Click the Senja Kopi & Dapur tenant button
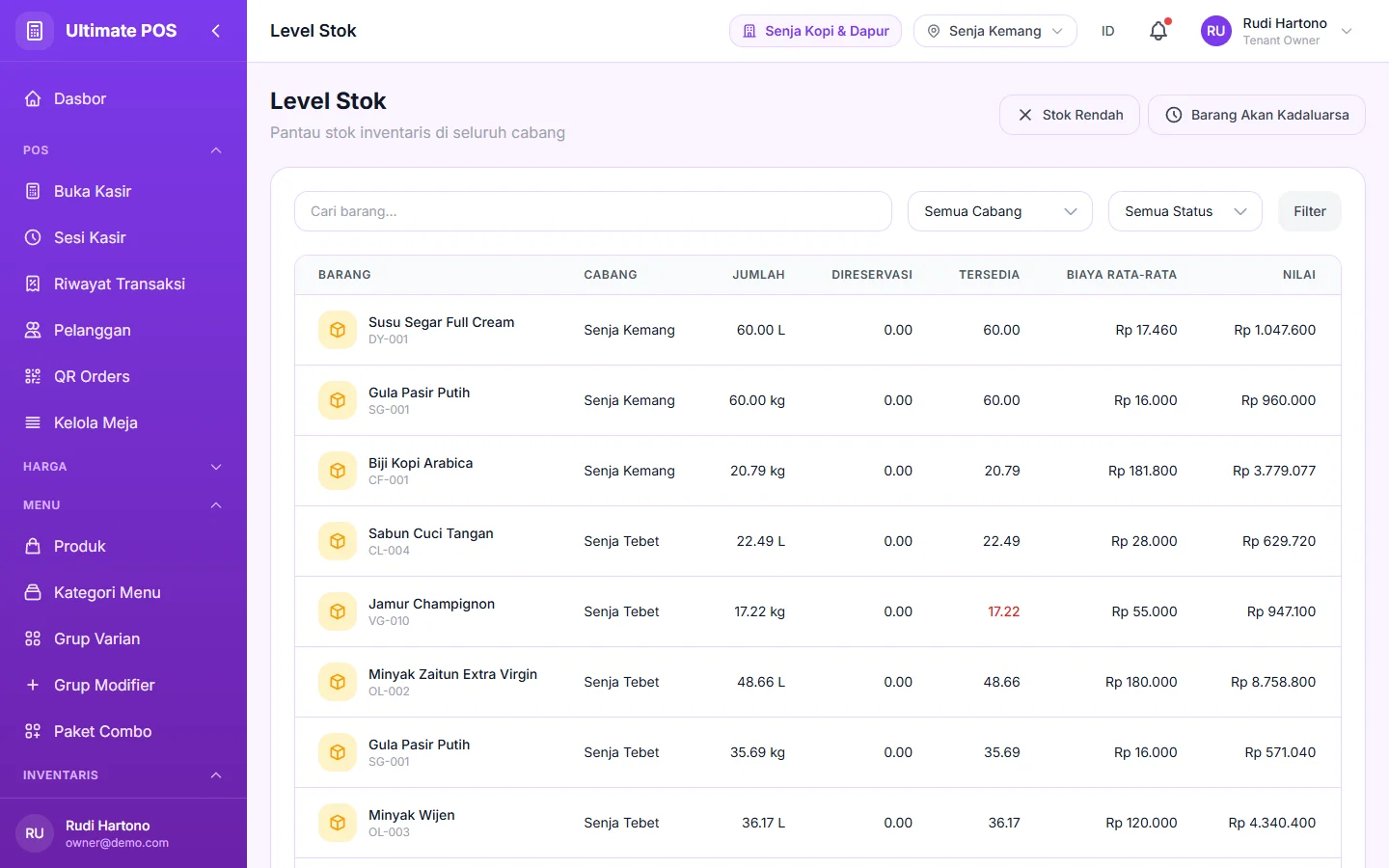The width and height of the screenshot is (1389, 868). (x=815, y=31)
